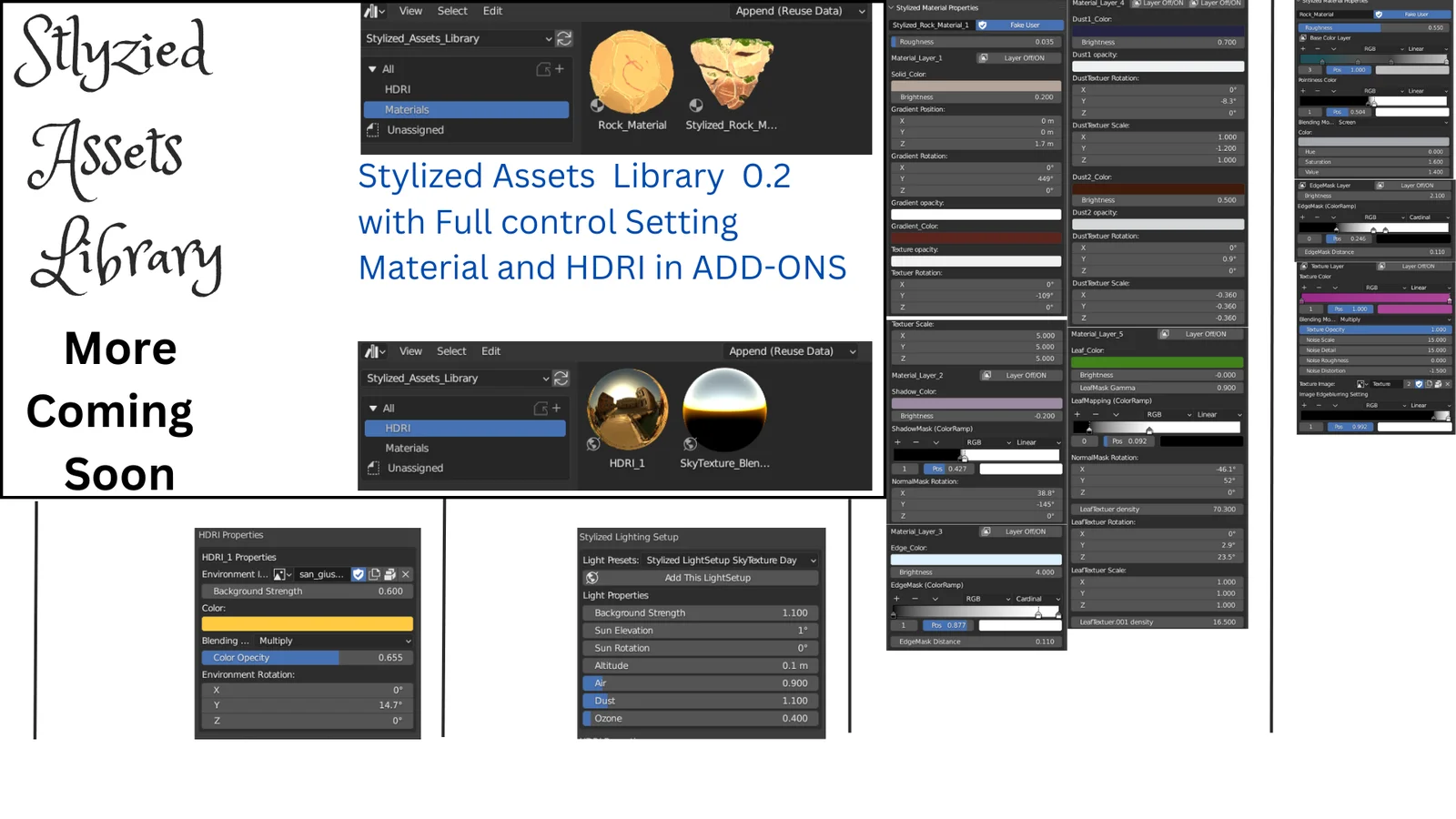The image size is (1456, 819).
Task: Open the top Append (Reuse Data) dropdown
Action: tap(799, 11)
